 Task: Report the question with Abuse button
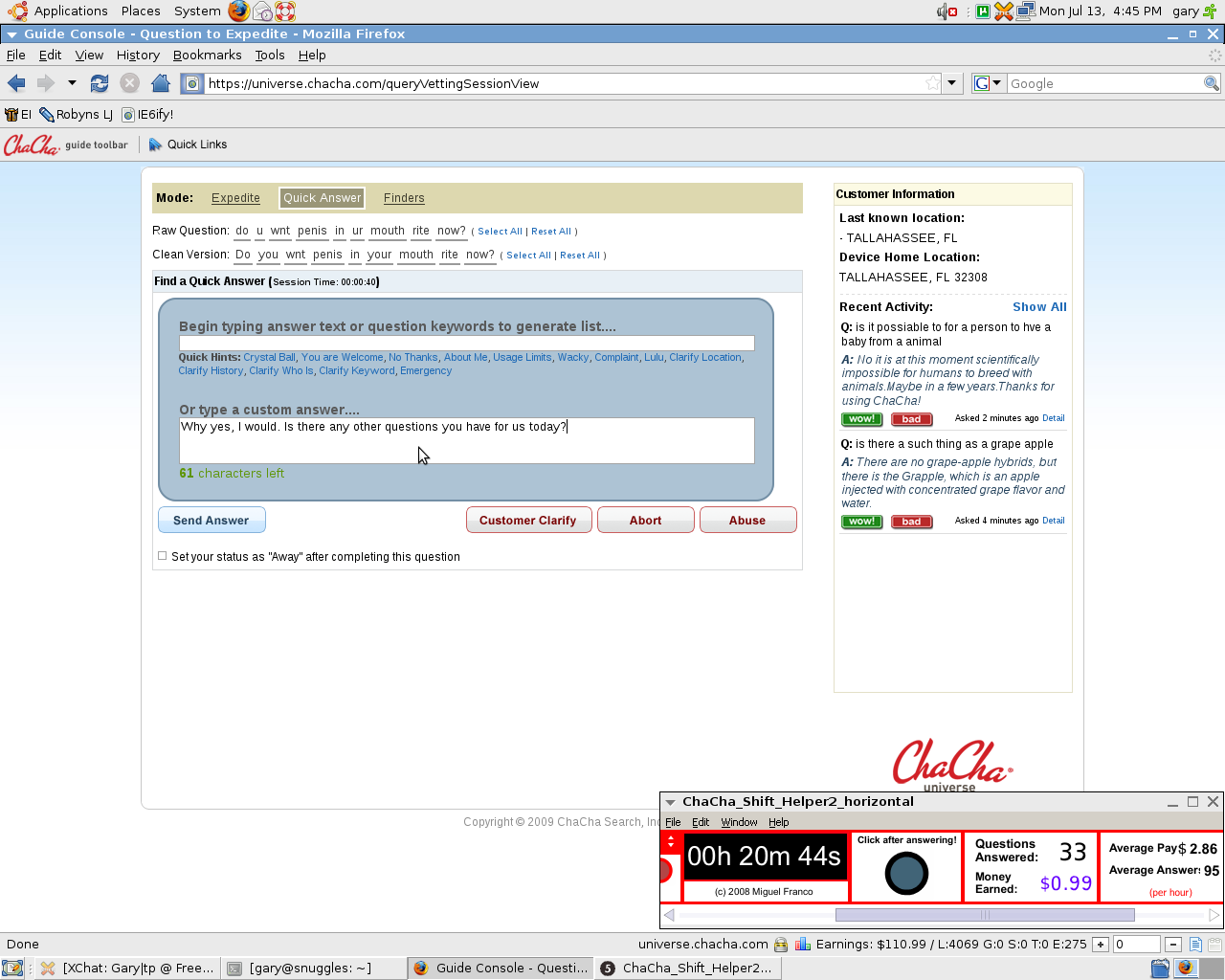pyautogui.click(x=747, y=521)
